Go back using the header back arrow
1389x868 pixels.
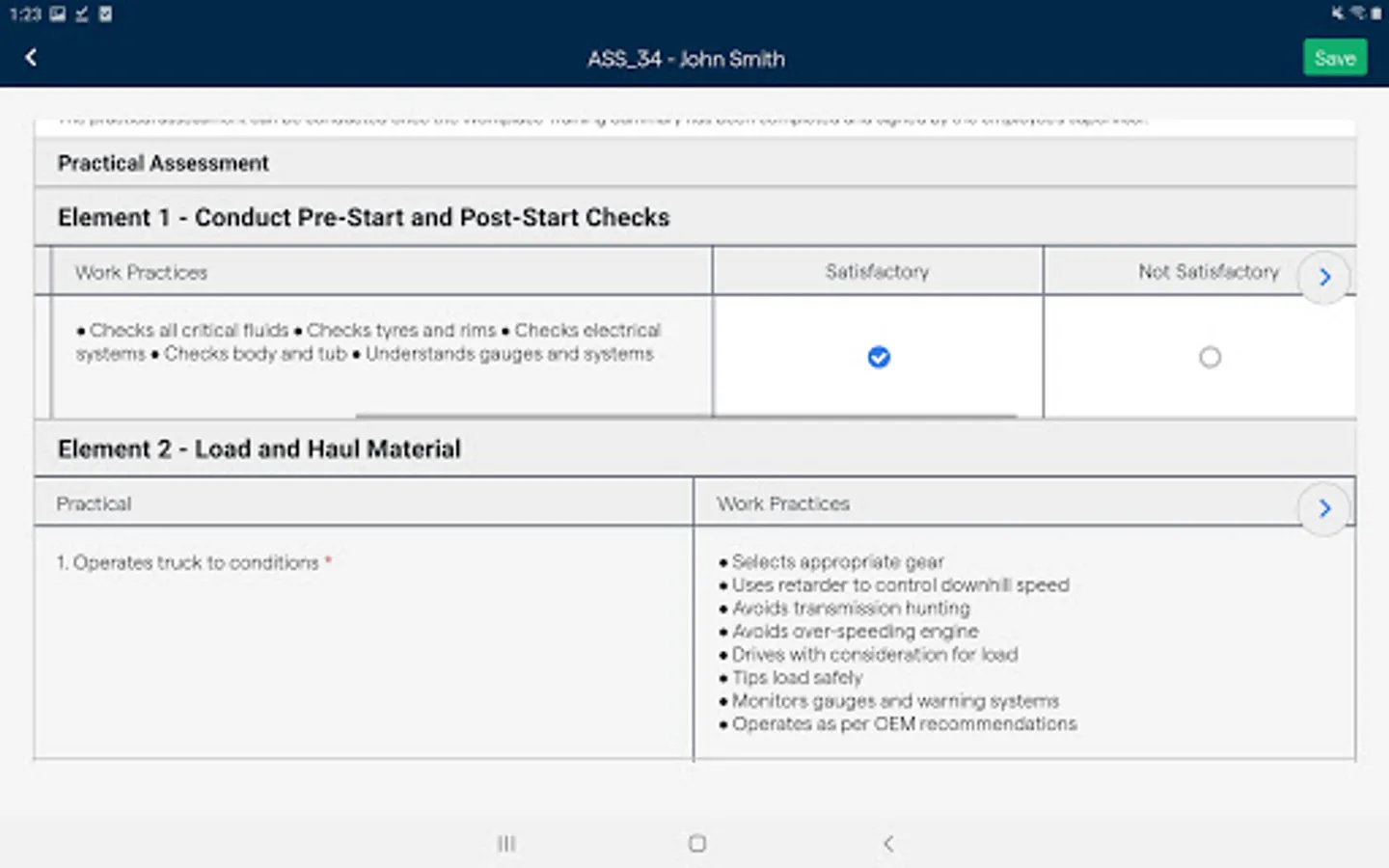[x=31, y=58]
